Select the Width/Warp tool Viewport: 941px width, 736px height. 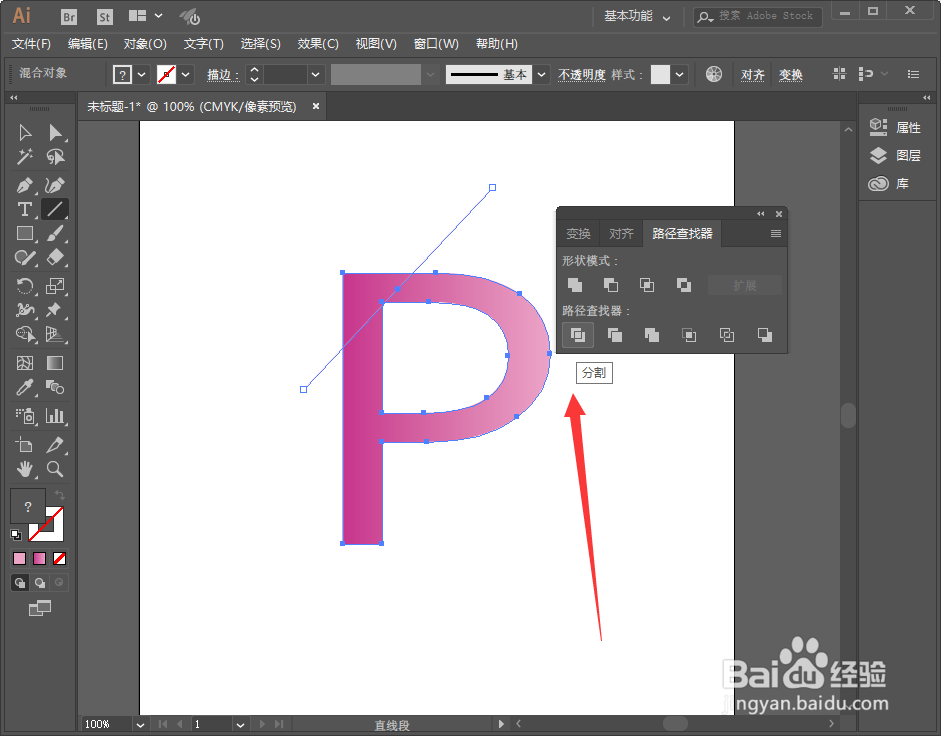25,310
